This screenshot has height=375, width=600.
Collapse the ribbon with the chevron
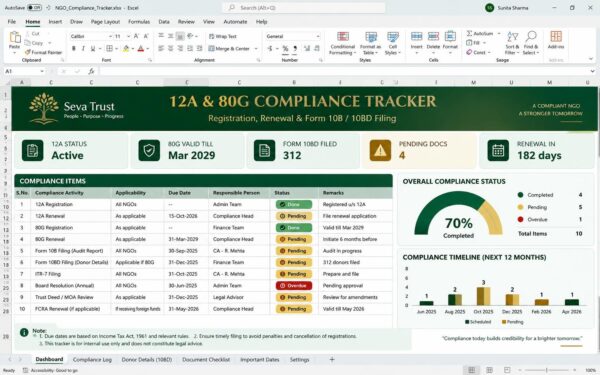[591, 59]
